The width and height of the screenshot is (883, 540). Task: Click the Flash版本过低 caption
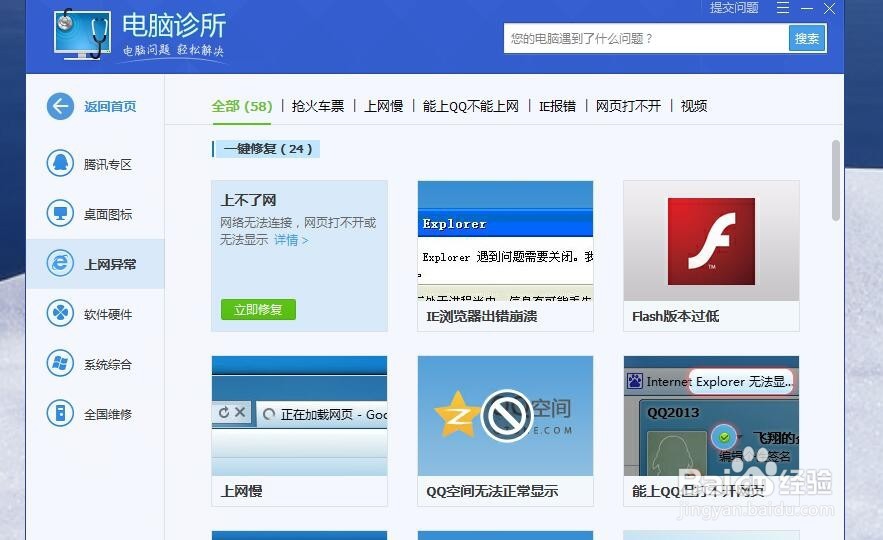coord(676,316)
